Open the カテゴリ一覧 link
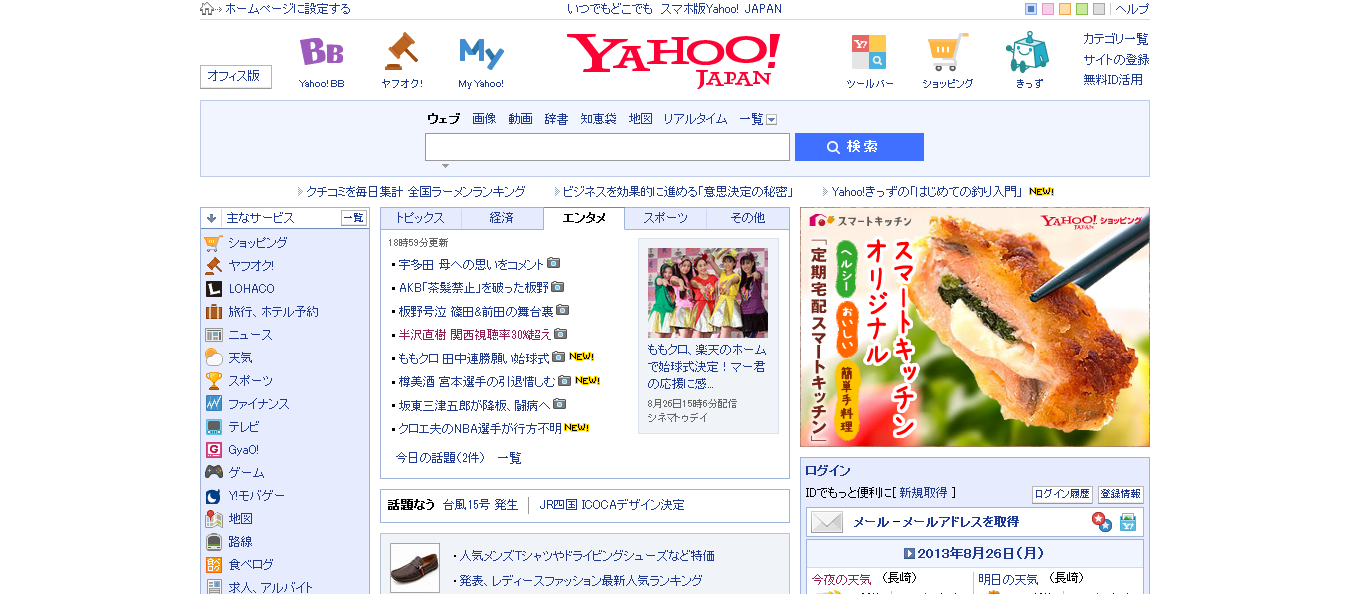Viewport: 1349px width, 594px height. tap(1116, 39)
